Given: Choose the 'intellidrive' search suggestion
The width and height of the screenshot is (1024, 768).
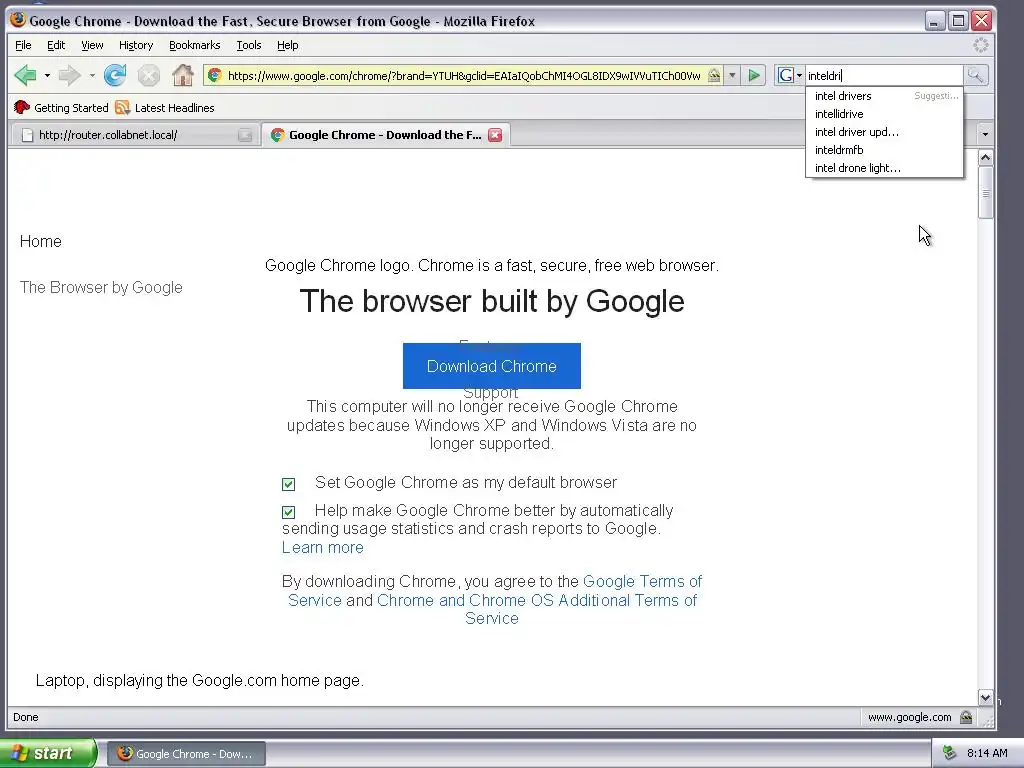Looking at the screenshot, I should tap(884, 114).
